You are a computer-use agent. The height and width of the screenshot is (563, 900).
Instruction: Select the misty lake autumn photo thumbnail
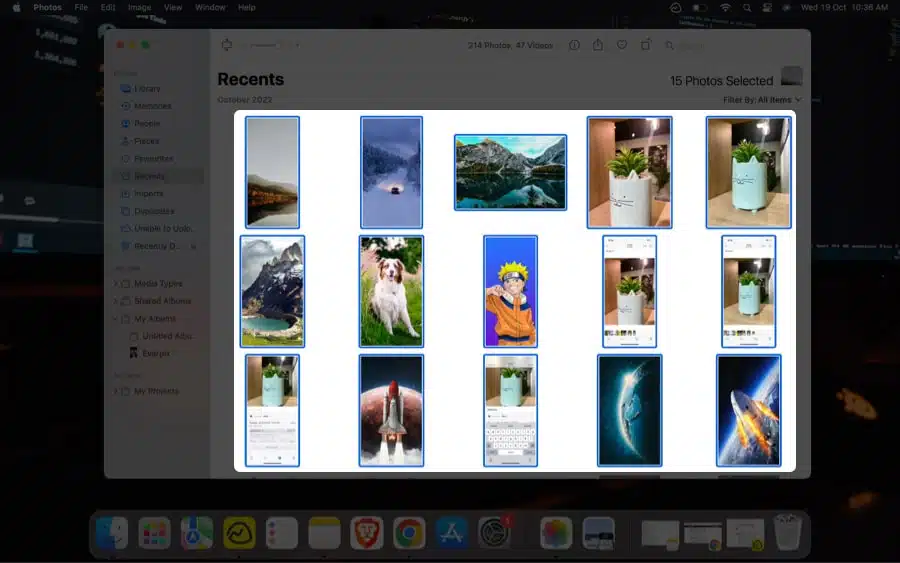272,172
